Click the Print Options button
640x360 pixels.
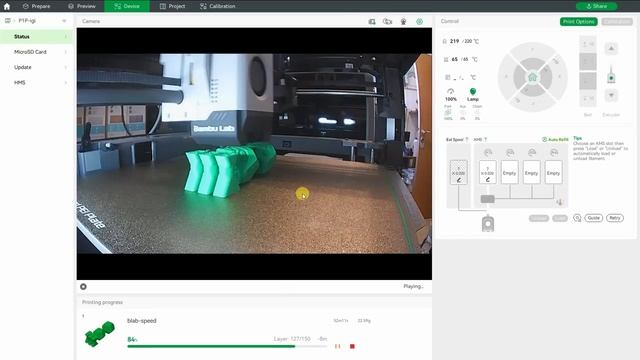(578, 21)
